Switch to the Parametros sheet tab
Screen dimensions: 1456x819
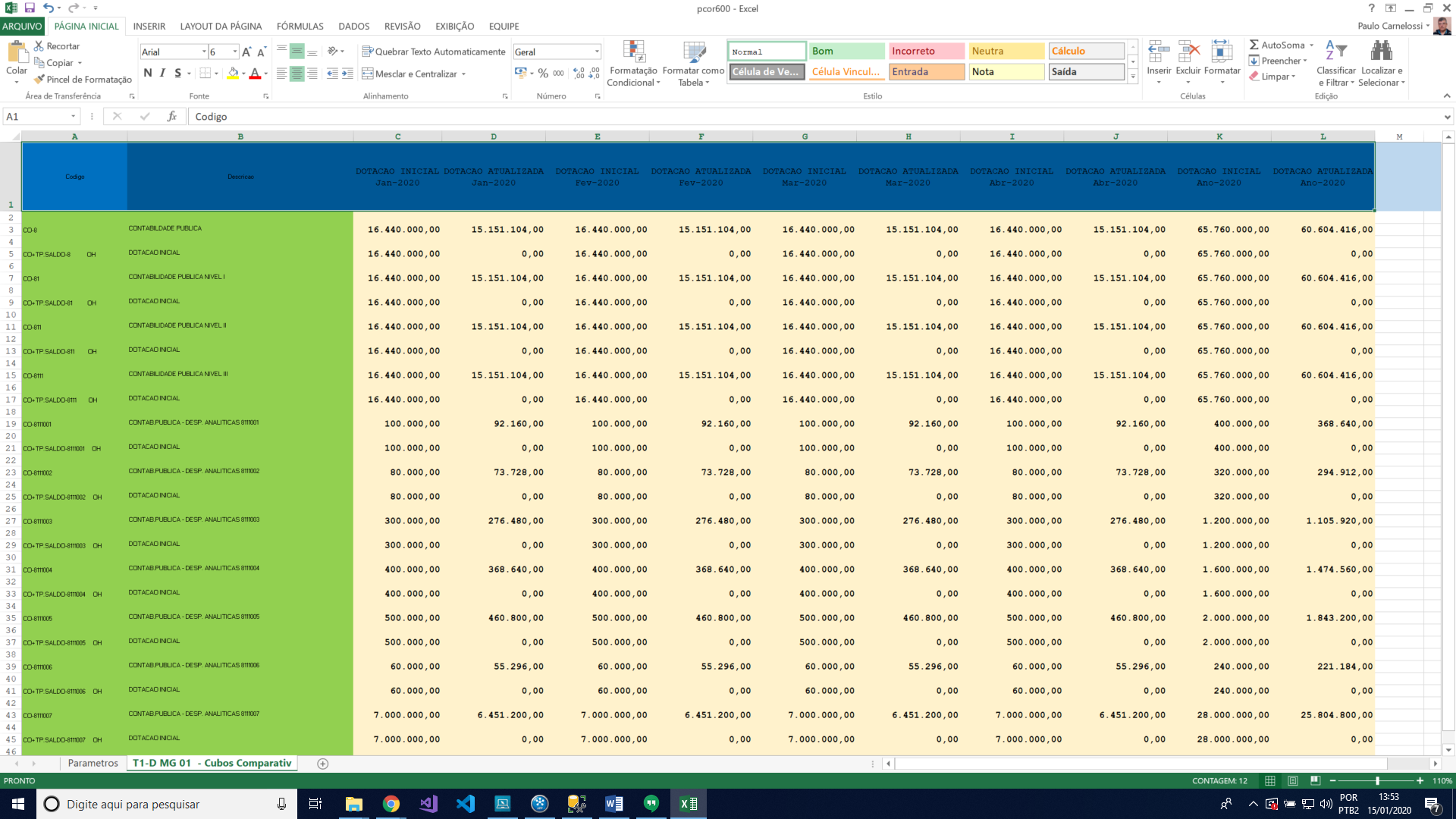(x=93, y=764)
